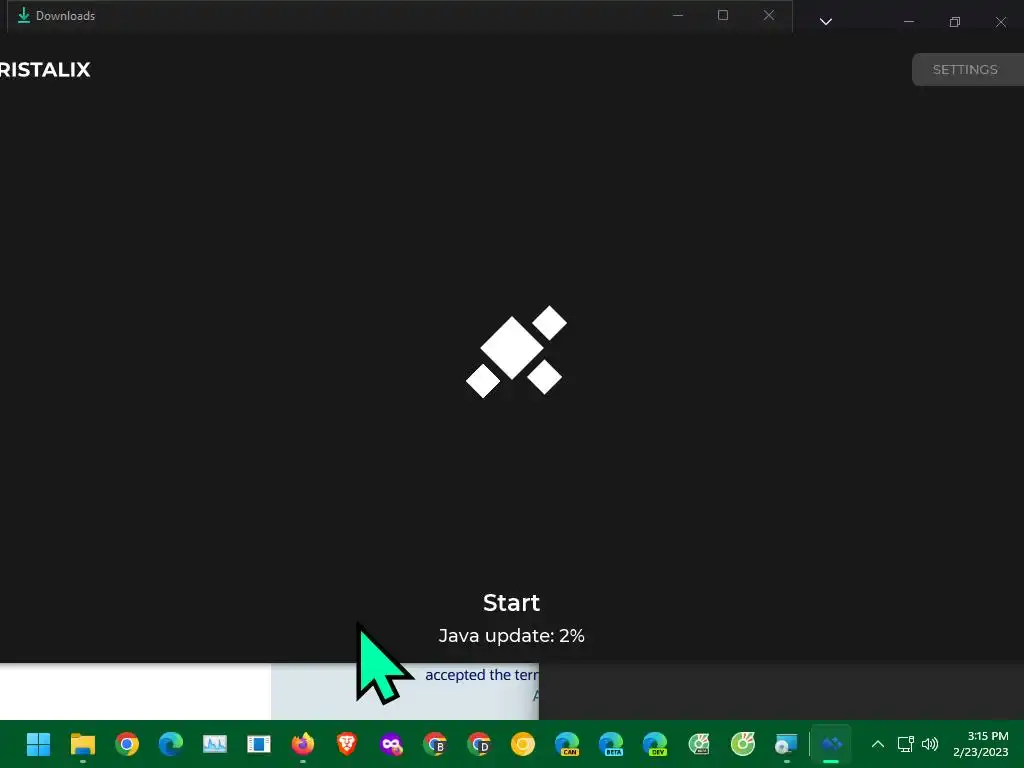Image resolution: width=1024 pixels, height=768 pixels.
Task: Show hidden system tray icons
Action: tap(878, 744)
